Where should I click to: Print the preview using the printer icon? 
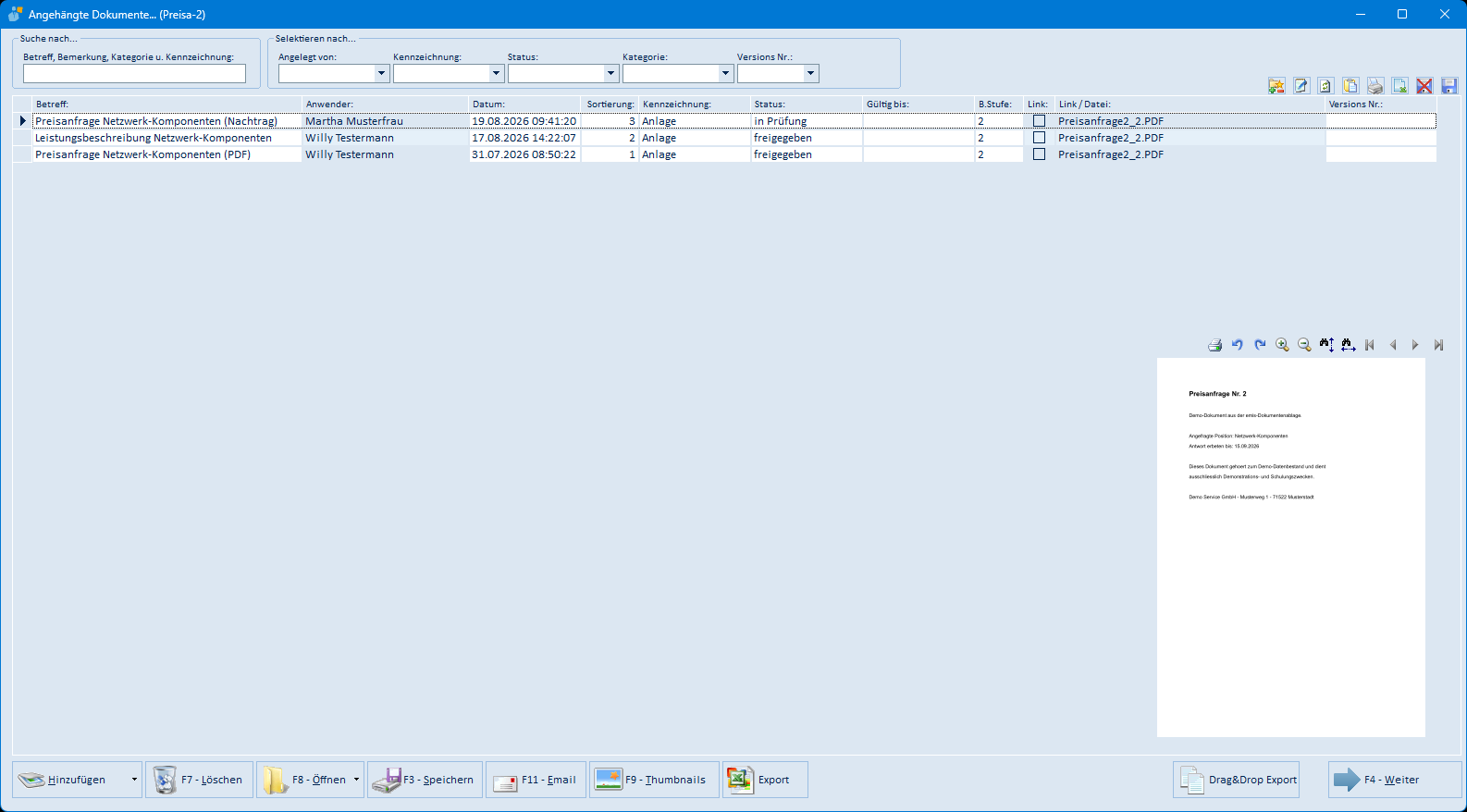(x=1215, y=345)
